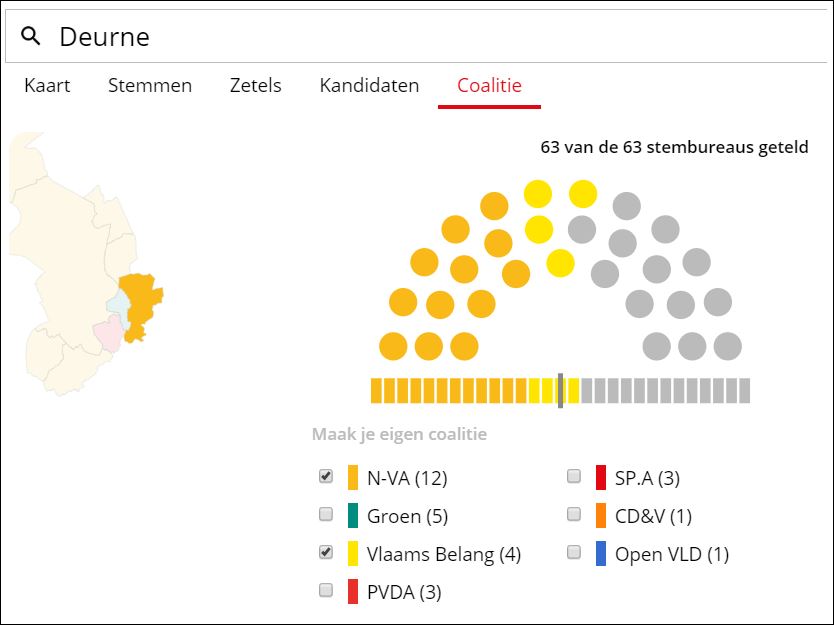The image size is (834, 625).
Task: Uncheck the N-VA coalition checkbox
Action: tap(326, 477)
